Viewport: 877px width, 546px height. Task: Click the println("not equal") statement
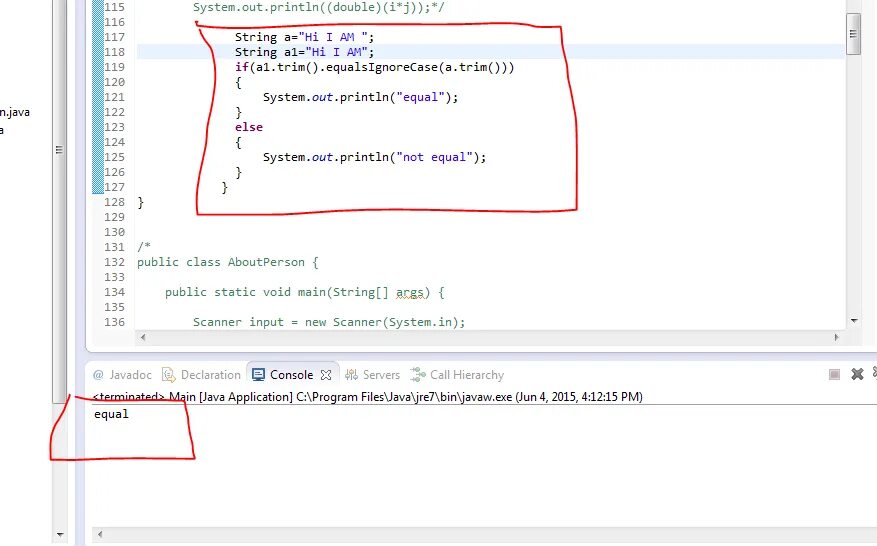(375, 157)
